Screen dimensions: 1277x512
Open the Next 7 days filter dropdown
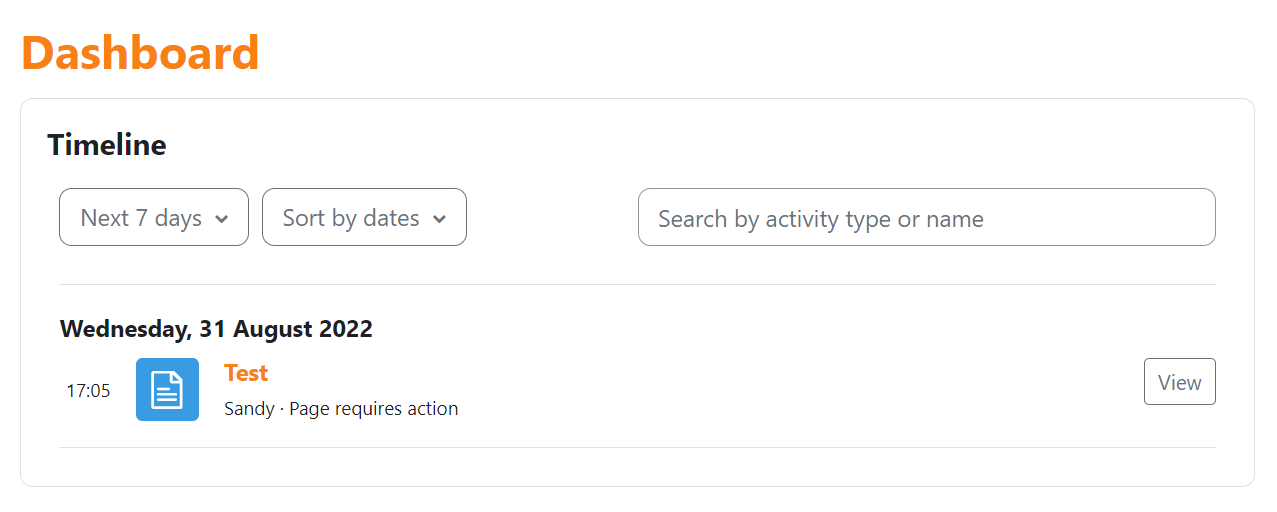tap(154, 217)
